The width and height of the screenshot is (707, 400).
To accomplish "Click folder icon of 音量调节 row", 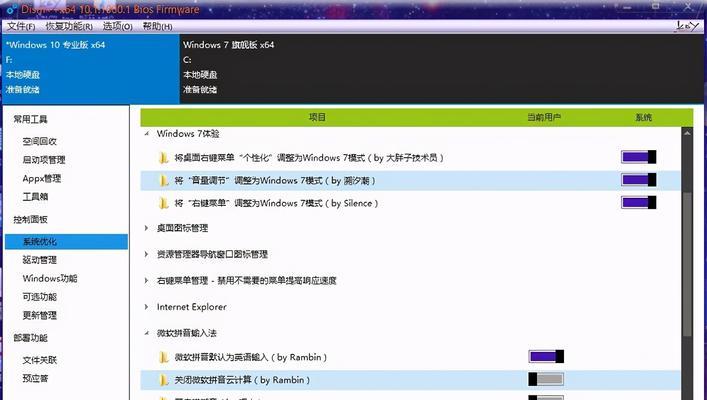I will coord(164,181).
